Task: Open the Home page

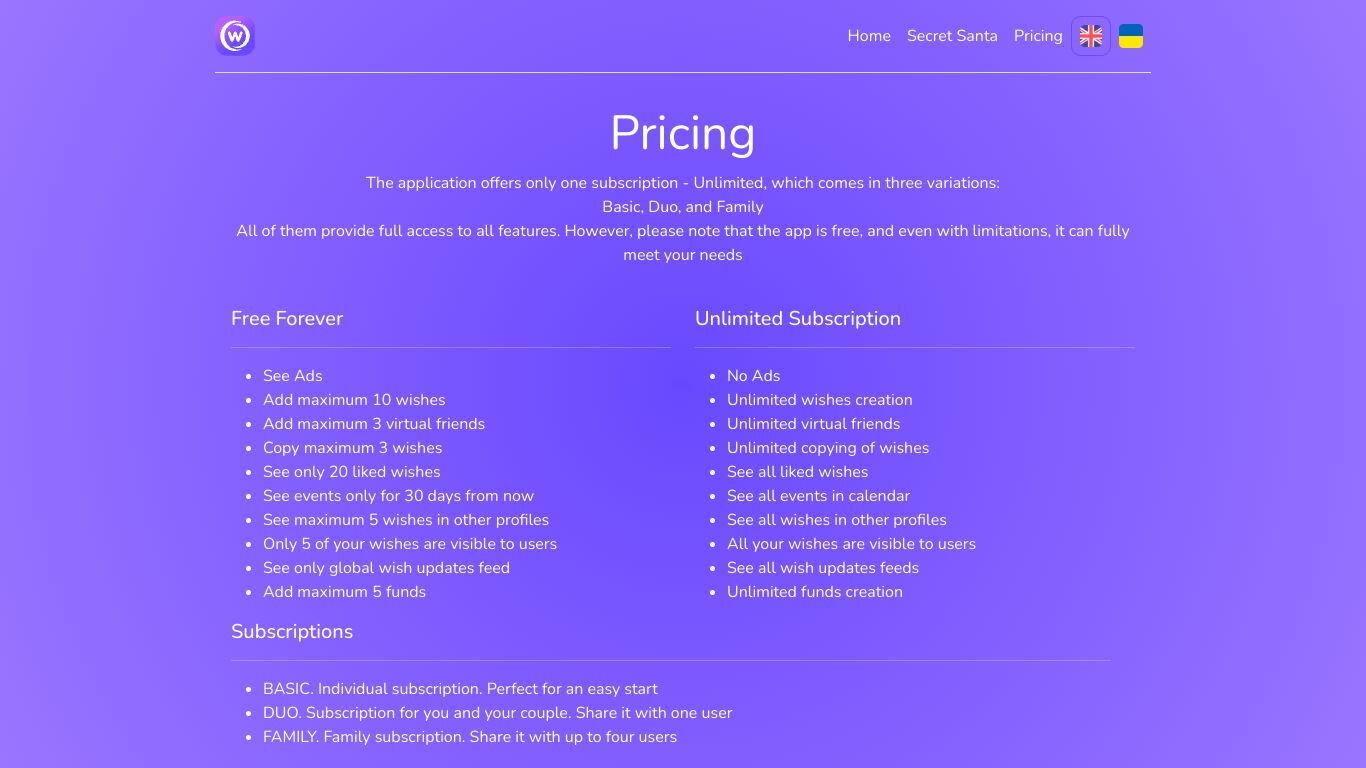Action: (869, 36)
